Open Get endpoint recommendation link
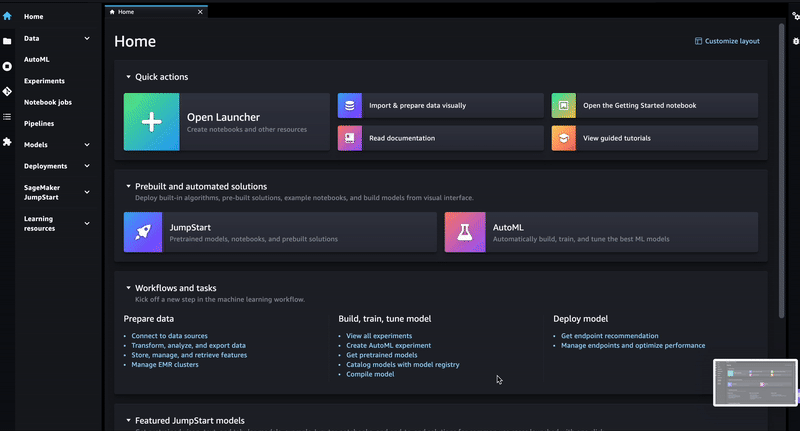 pyautogui.click(x=610, y=336)
